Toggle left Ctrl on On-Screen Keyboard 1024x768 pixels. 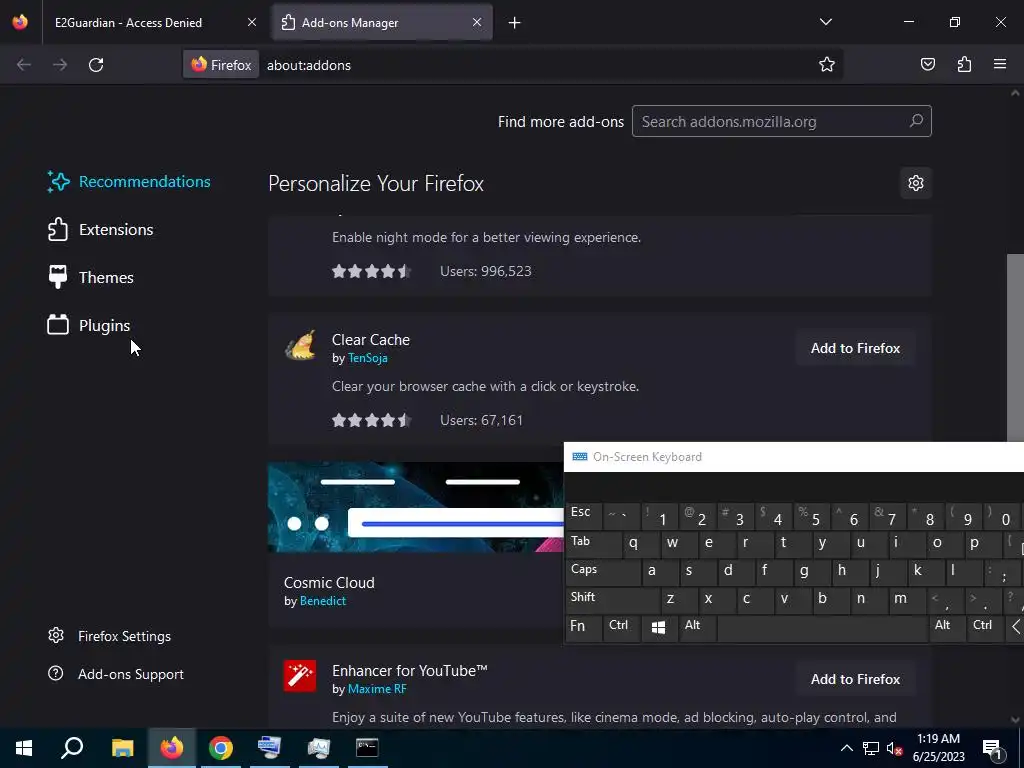click(620, 628)
